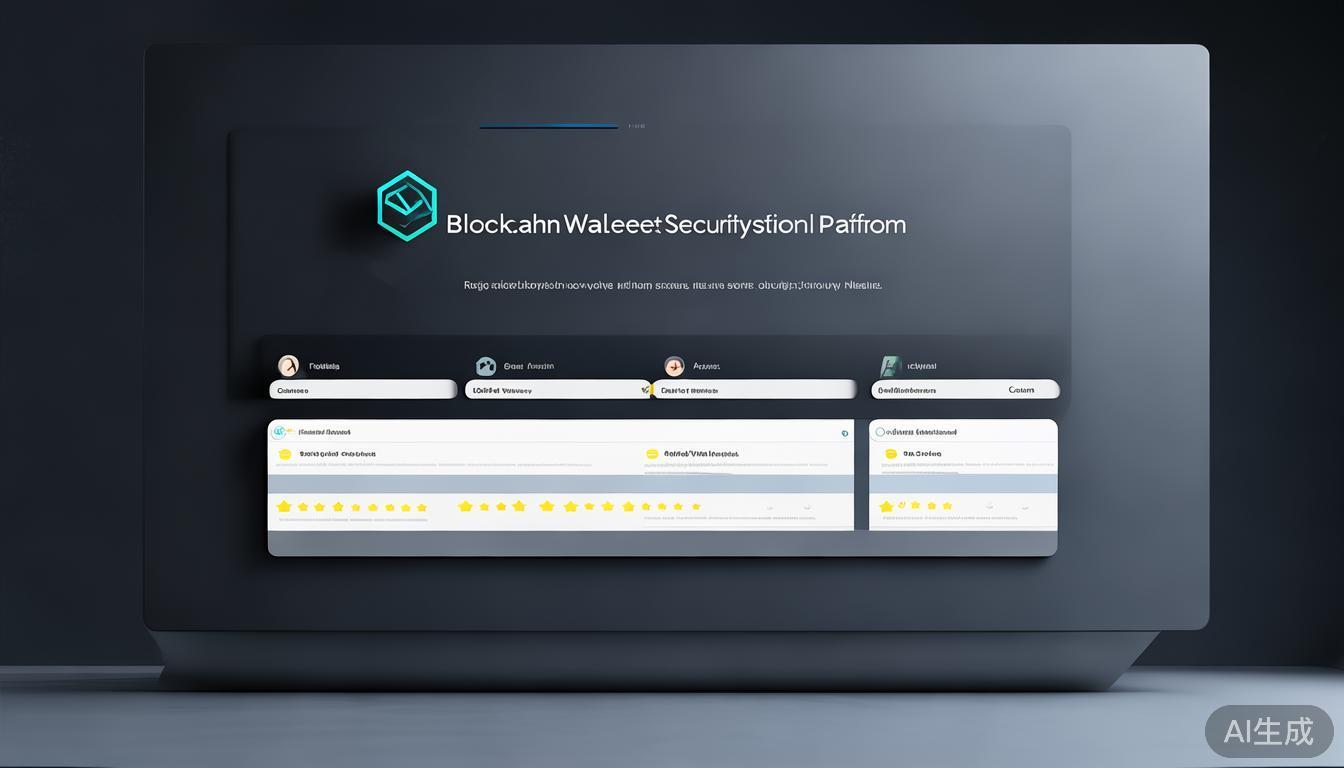Click the yellow icon in the middle panel row
The image size is (1344, 768).
click(652, 454)
